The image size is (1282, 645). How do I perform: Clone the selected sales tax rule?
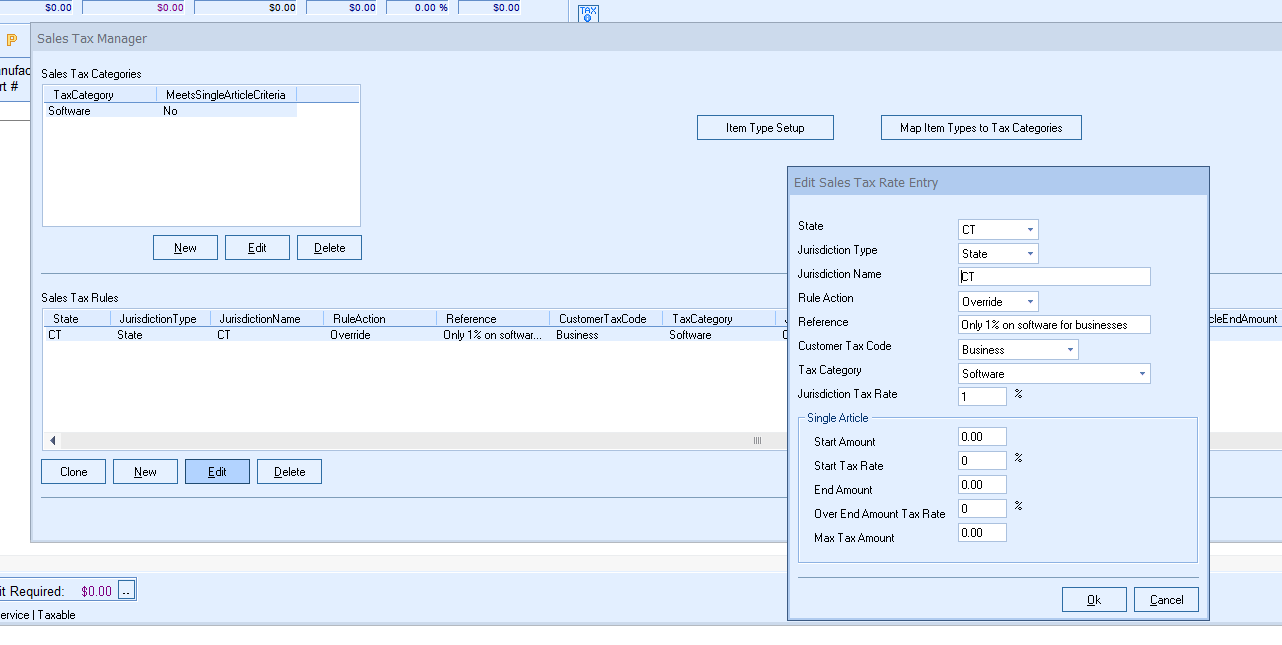pyautogui.click(x=73, y=472)
